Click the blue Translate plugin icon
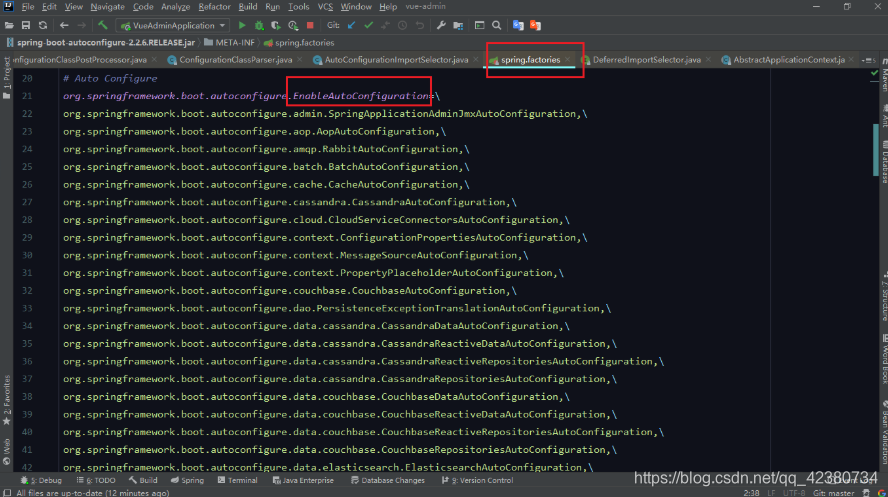This screenshot has height=497, width=888. pos(518,25)
